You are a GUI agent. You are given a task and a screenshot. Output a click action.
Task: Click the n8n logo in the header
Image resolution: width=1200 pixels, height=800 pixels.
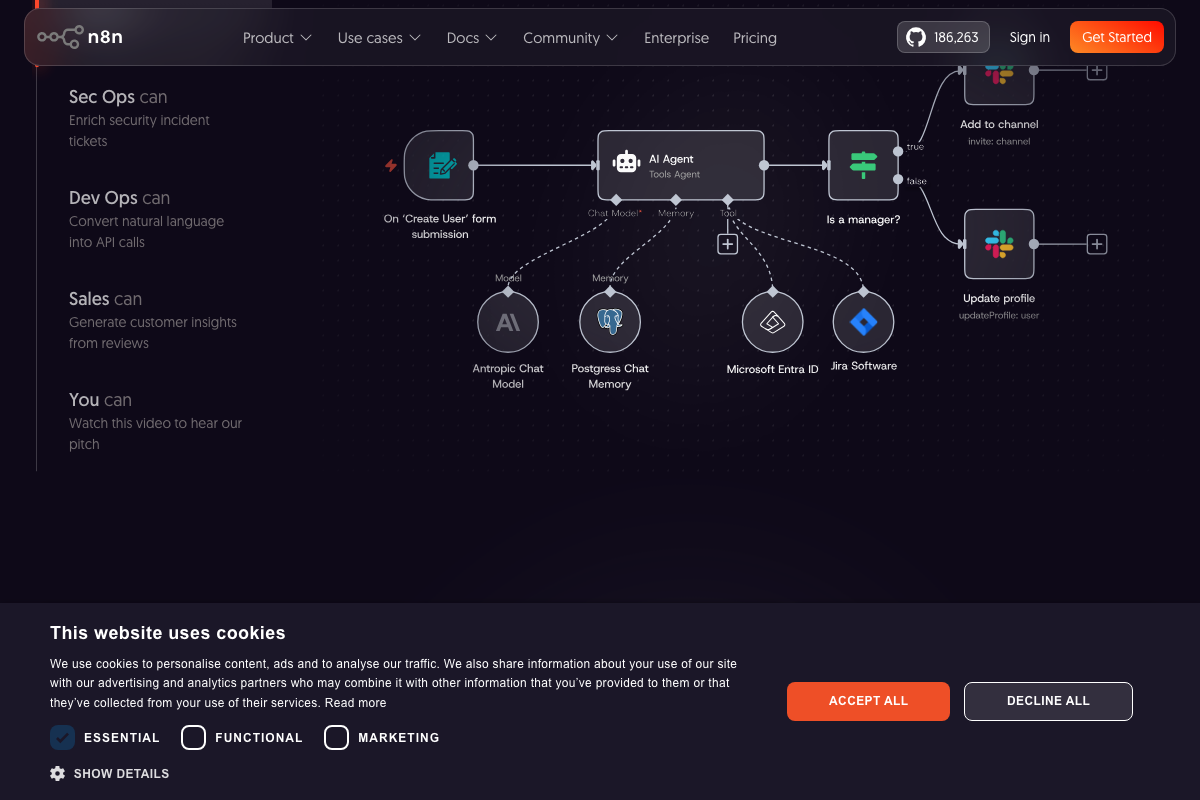tap(80, 37)
